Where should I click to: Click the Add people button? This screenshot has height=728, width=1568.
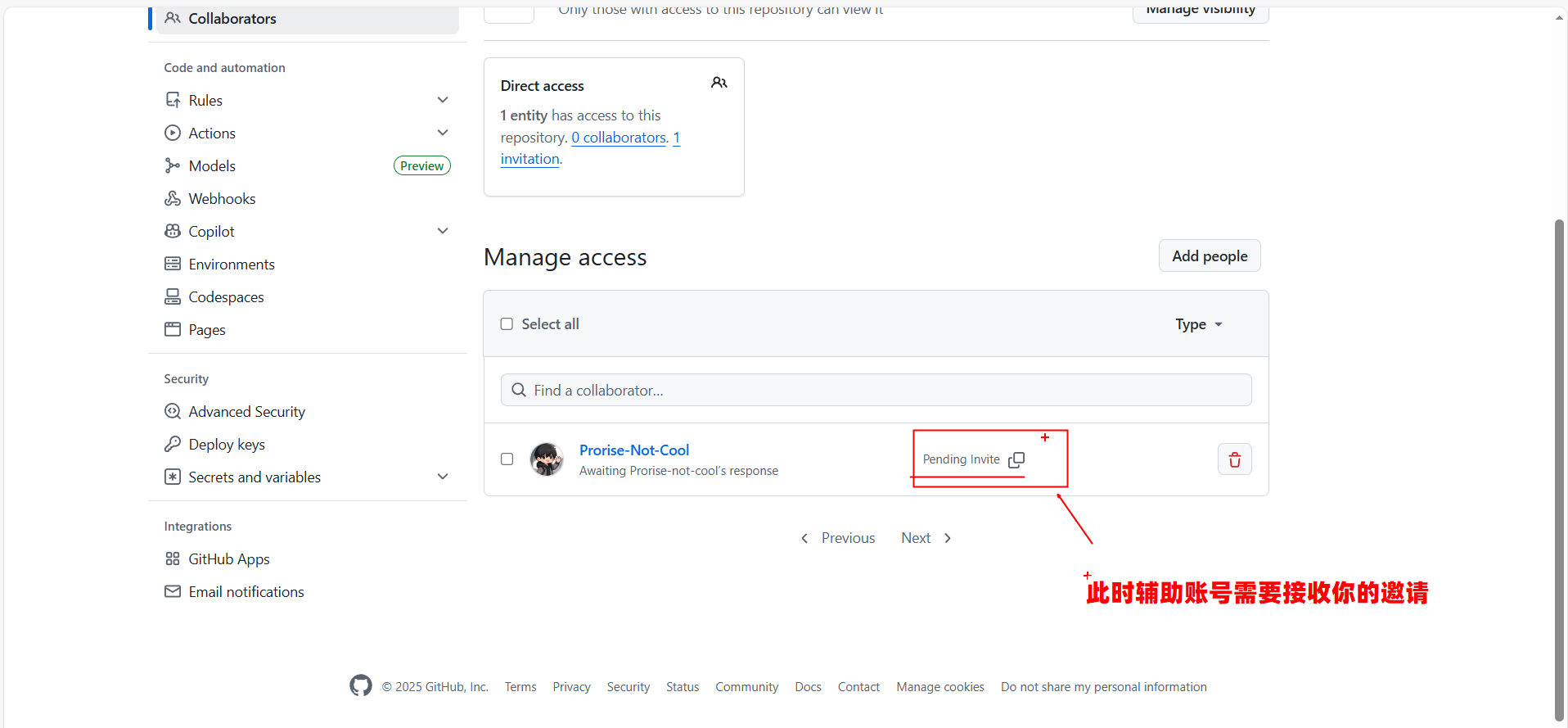(1209, 255)
